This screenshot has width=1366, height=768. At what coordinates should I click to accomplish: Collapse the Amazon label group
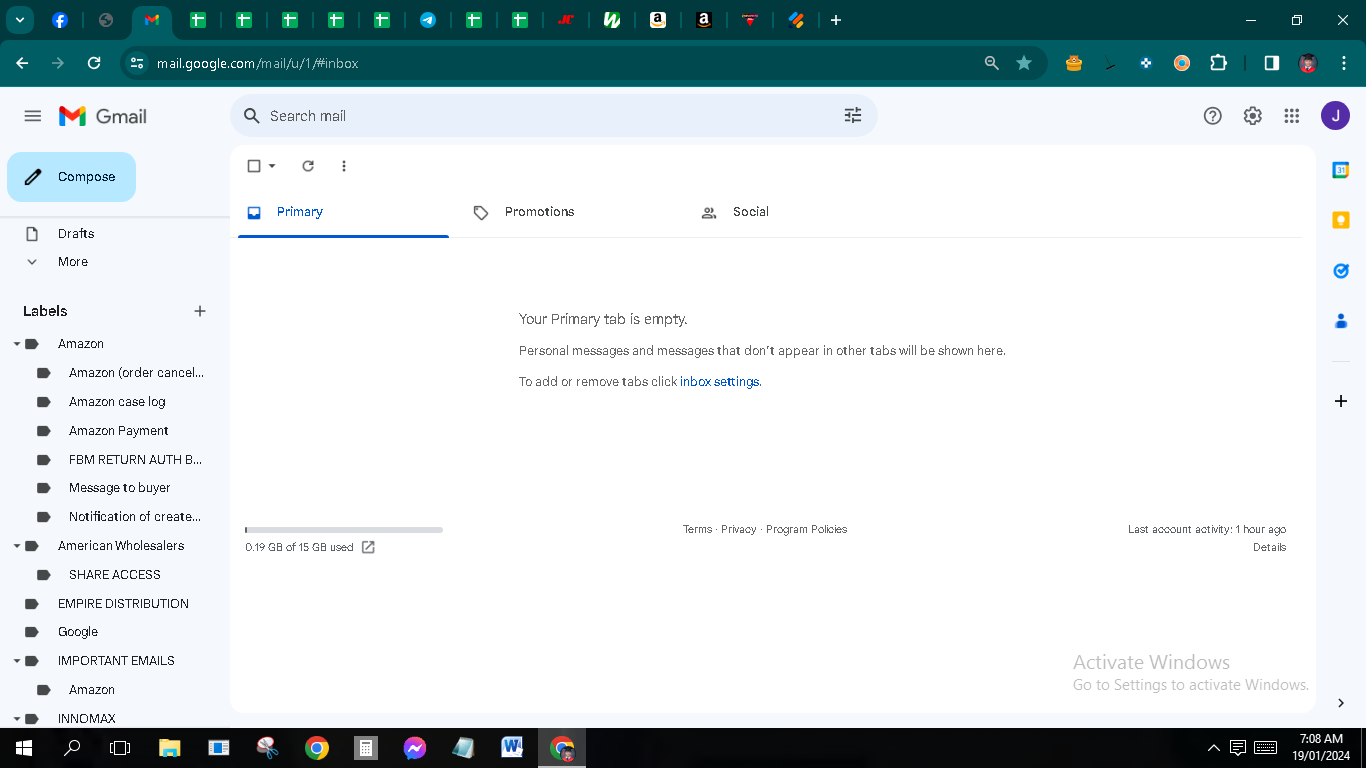click(x=17, y=344)
